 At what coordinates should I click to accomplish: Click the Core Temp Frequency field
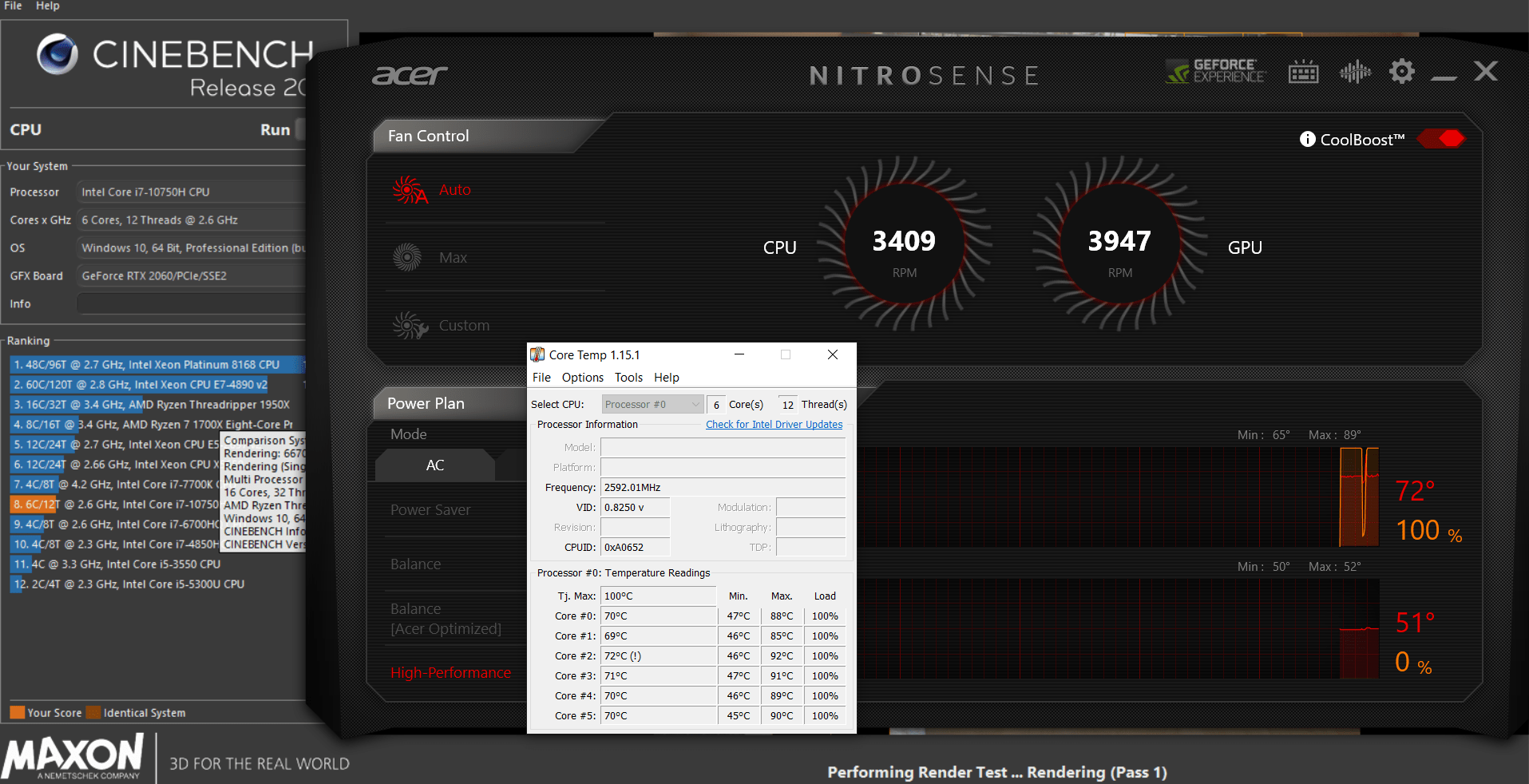(723, 487)
